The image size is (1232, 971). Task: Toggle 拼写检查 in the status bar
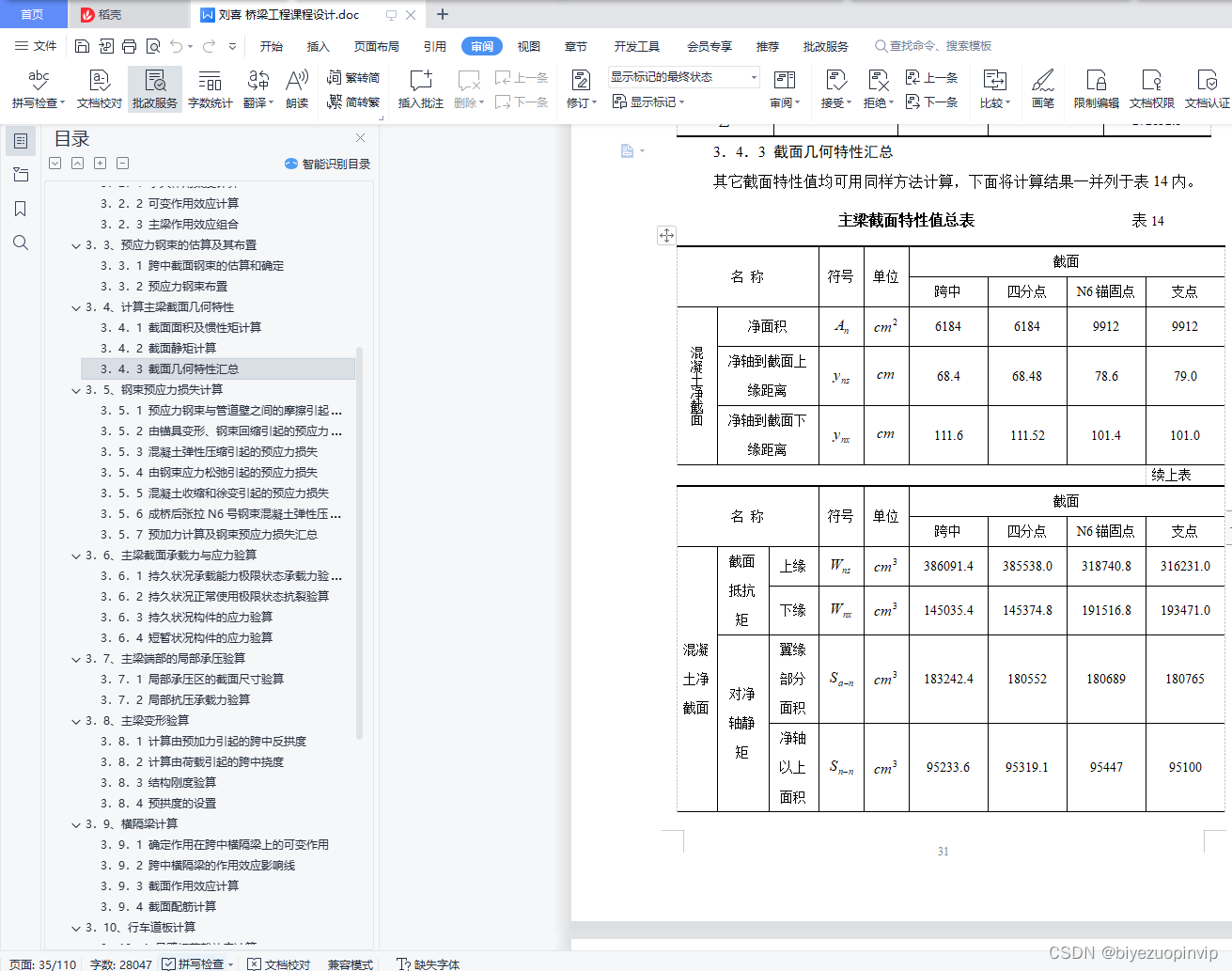198,963
